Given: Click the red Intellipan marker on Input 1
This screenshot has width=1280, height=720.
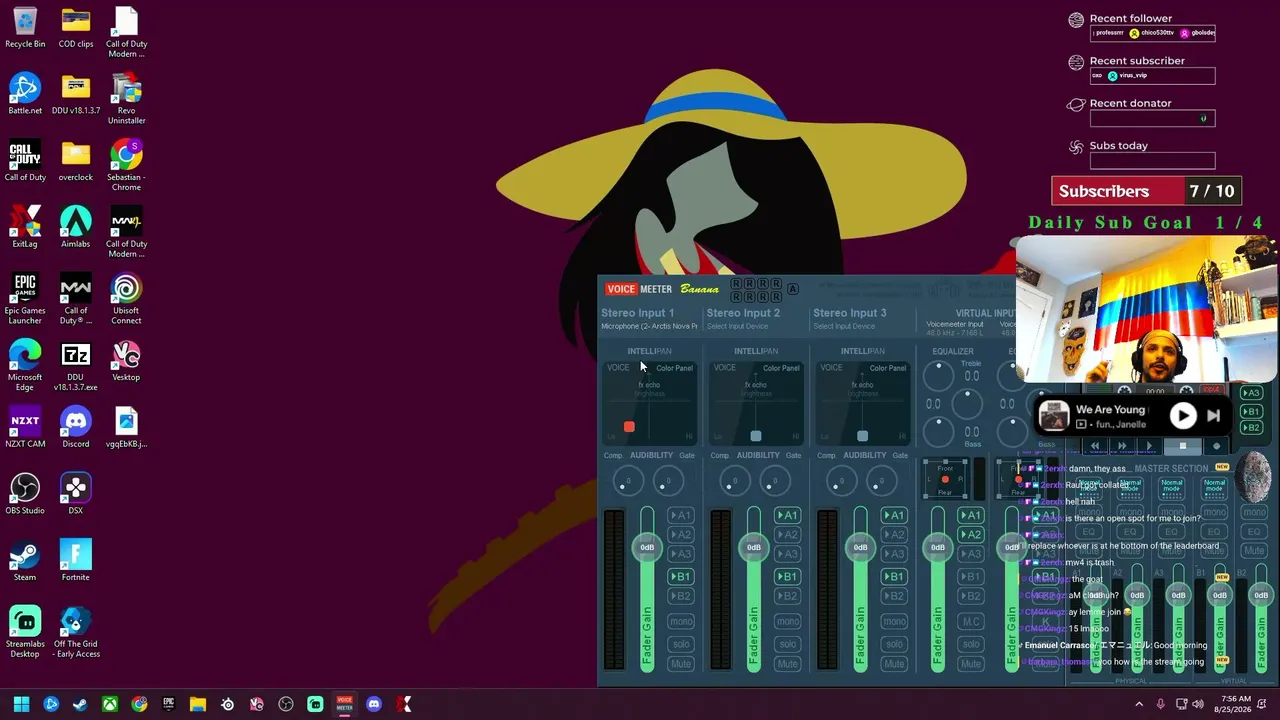Looking at the screenshot, I should pyautogui.click(x=629, y=427).
